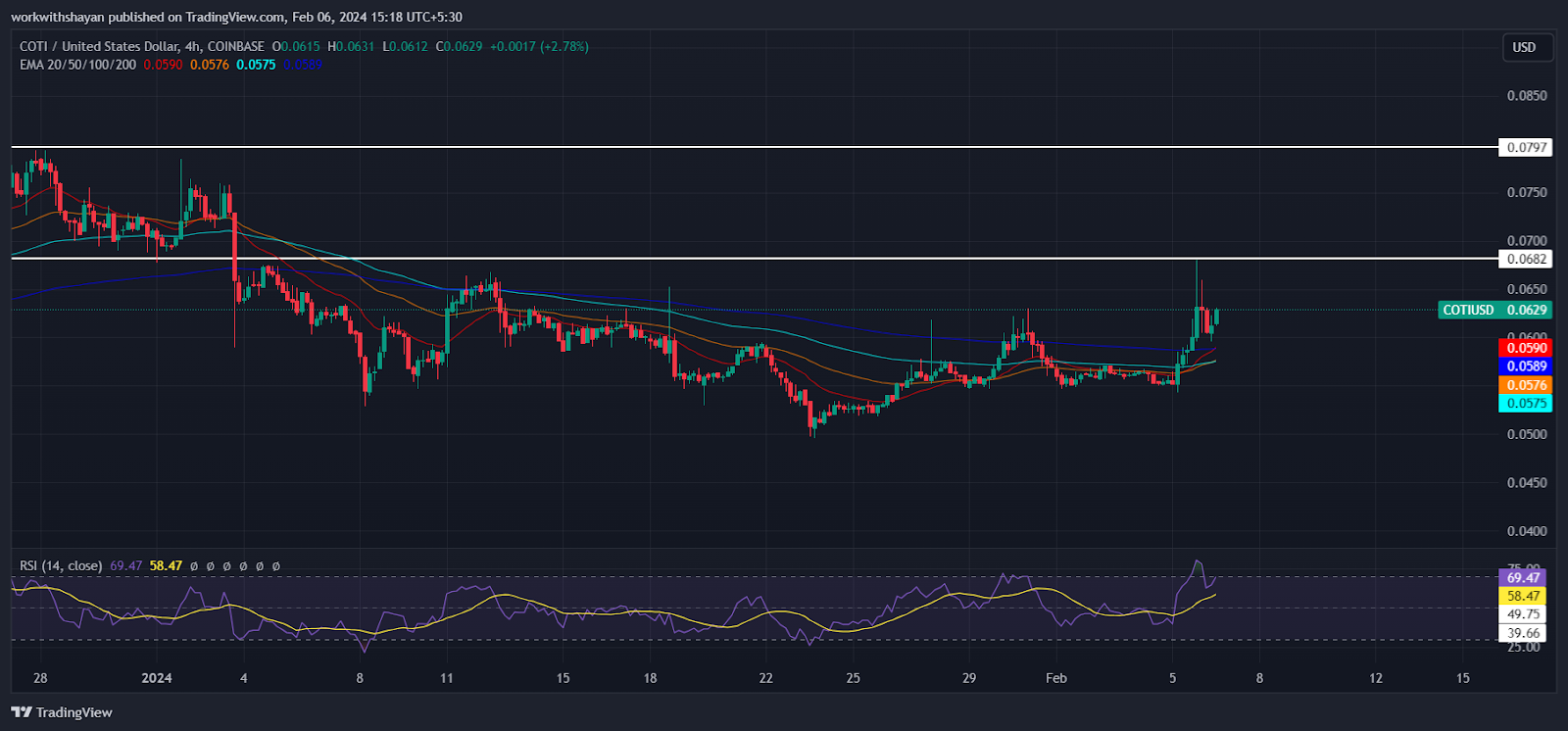Click the orange 0.0576 EMA legend value

[210, 65]
